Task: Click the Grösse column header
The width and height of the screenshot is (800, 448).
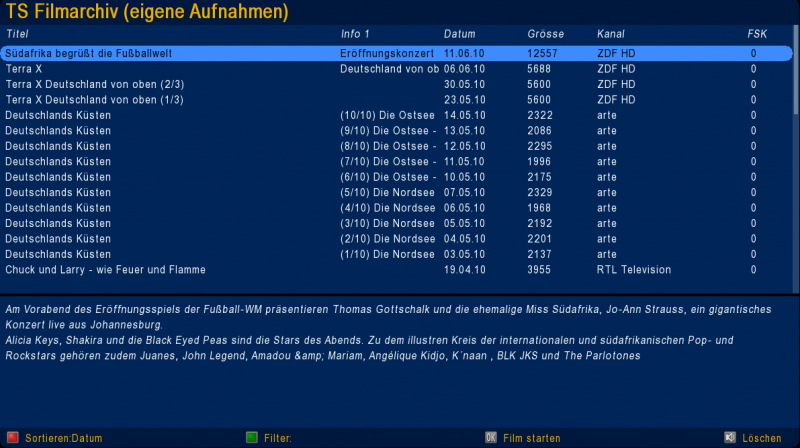Action: (x=545, y=34)
